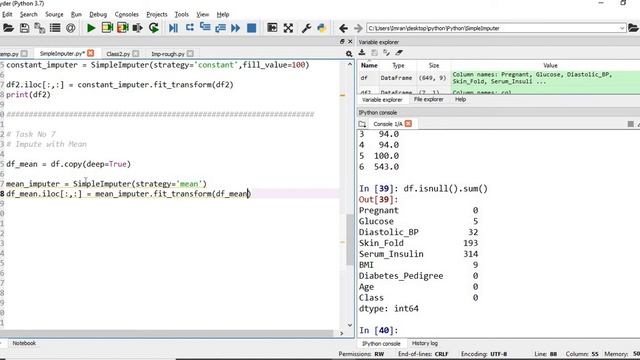Switch to SimpleImputer.py editor tab

[x=62, y=53]
